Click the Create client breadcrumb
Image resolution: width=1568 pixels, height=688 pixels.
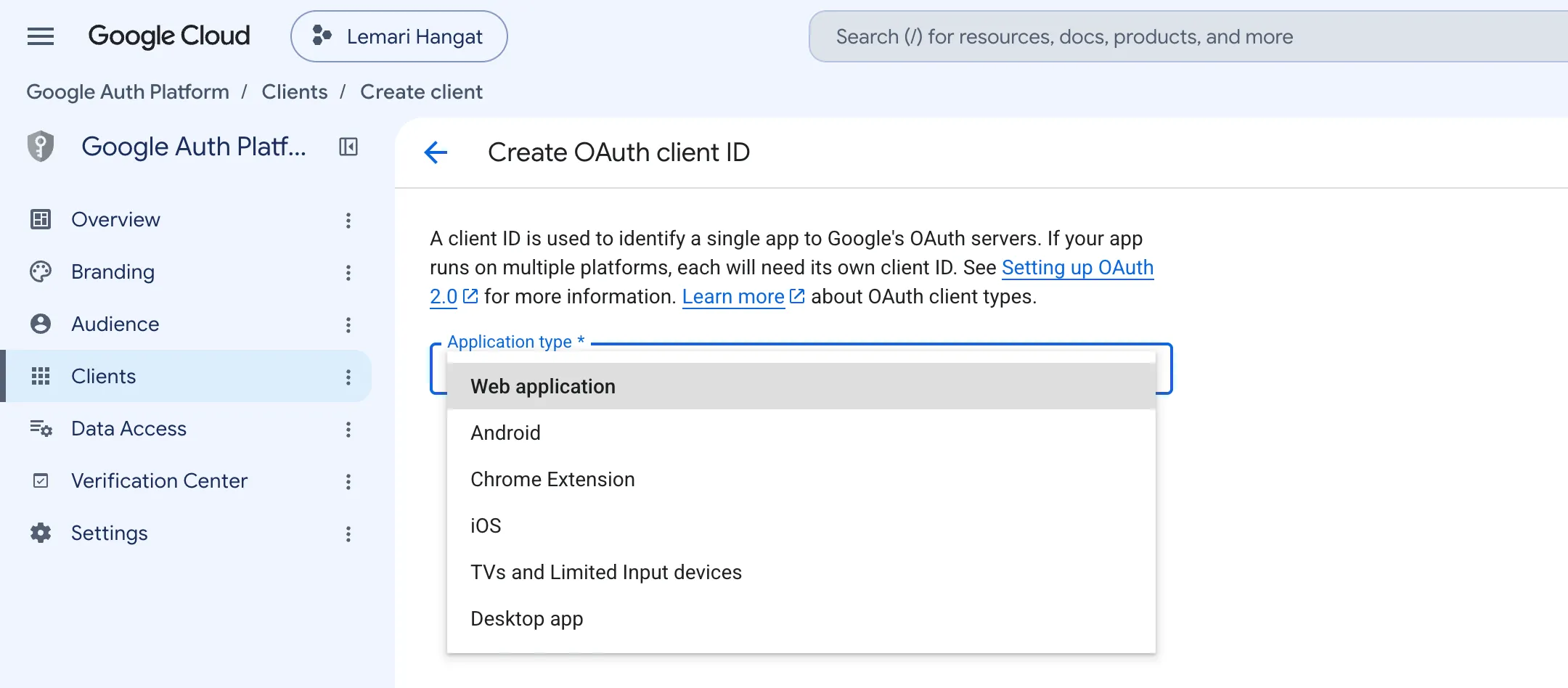tap(421, 92)
